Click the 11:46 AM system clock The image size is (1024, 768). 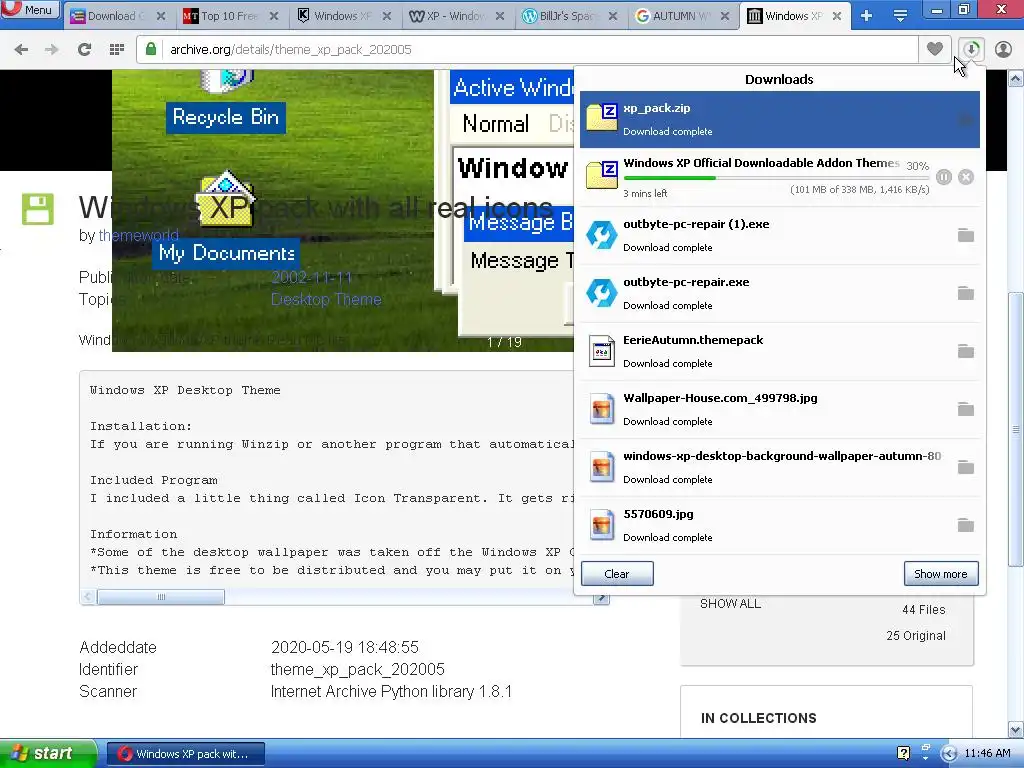click(x=987, y=754)
